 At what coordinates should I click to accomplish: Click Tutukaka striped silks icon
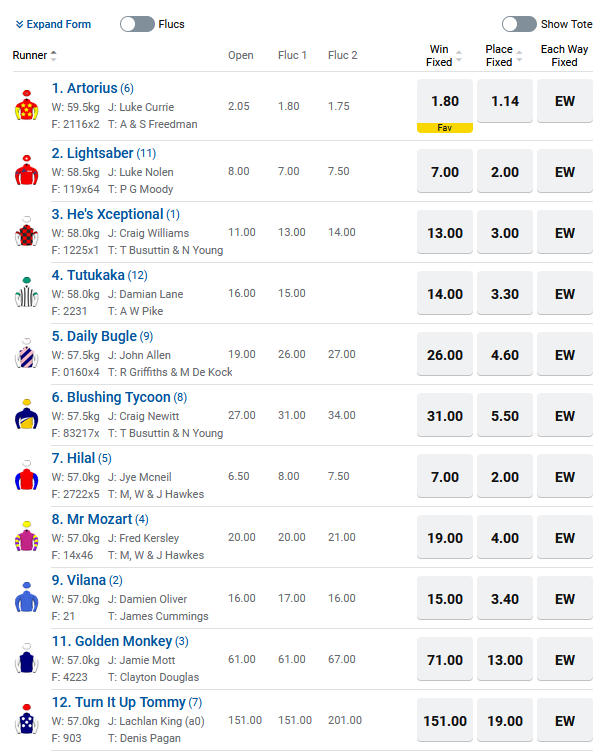tap(26, 293)
